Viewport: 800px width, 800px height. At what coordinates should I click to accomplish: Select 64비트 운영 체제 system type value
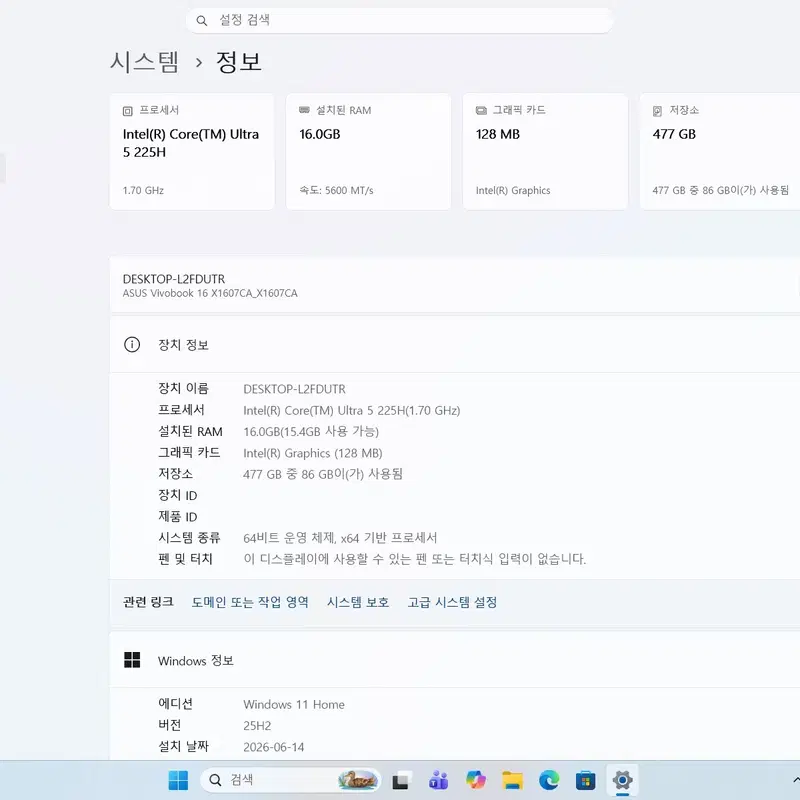pos(340,538)
